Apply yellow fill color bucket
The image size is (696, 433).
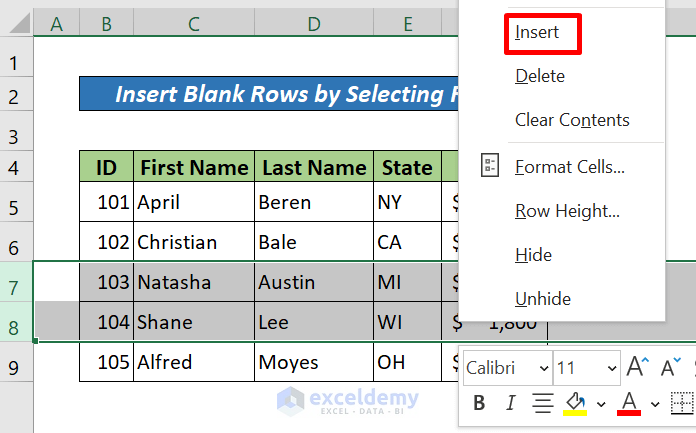(575, 403)
